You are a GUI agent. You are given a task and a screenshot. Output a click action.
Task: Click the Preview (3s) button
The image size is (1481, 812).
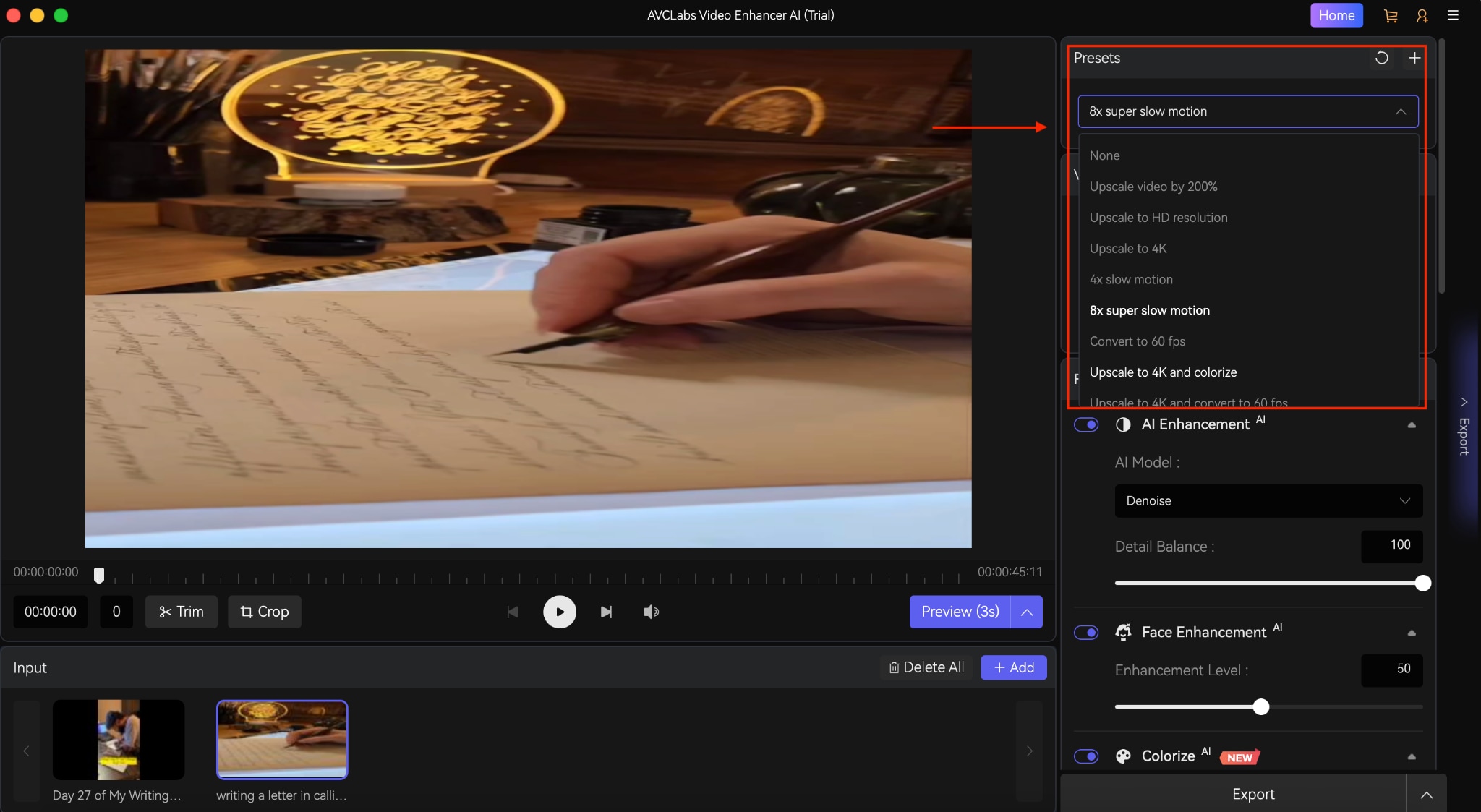959,612
